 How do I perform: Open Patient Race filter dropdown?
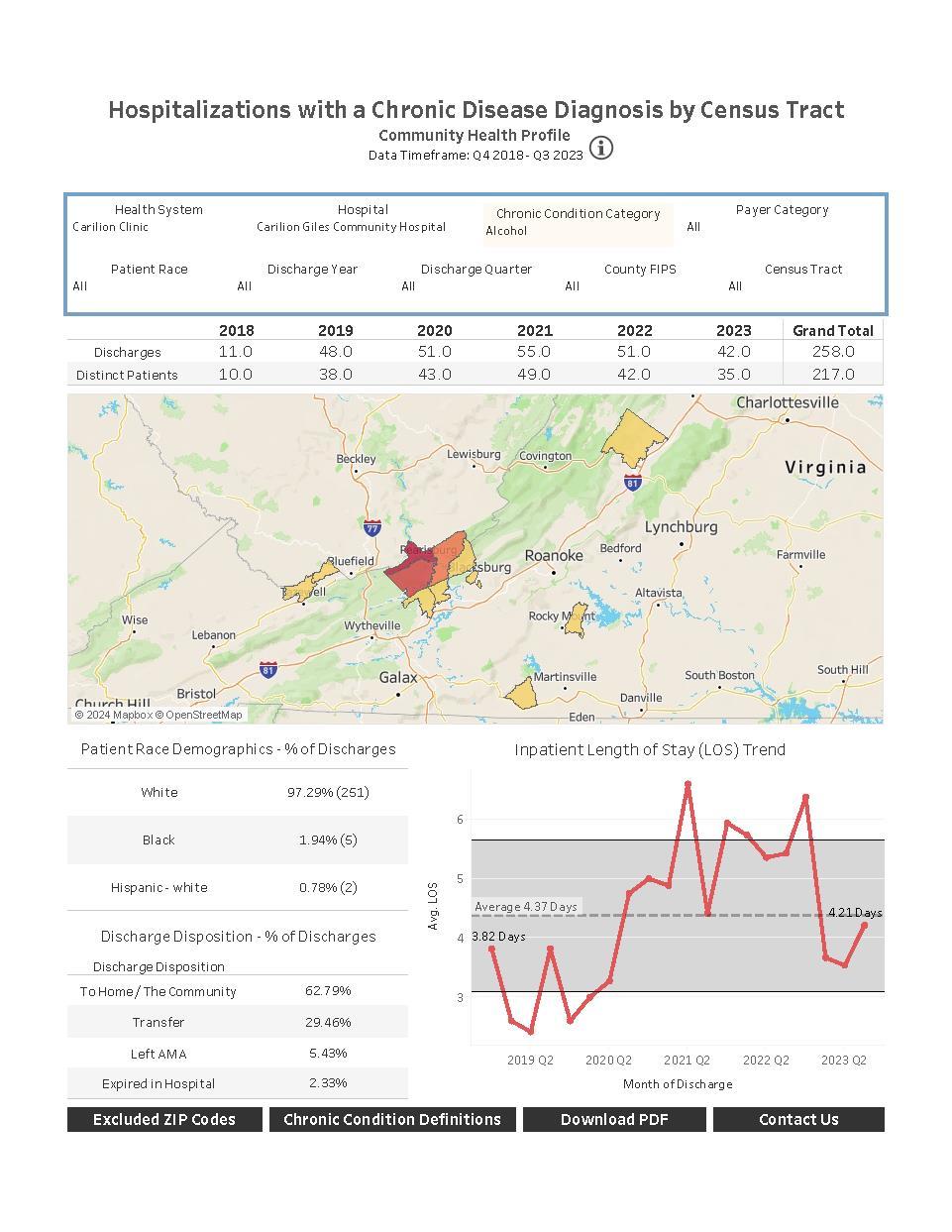[149, 286]
